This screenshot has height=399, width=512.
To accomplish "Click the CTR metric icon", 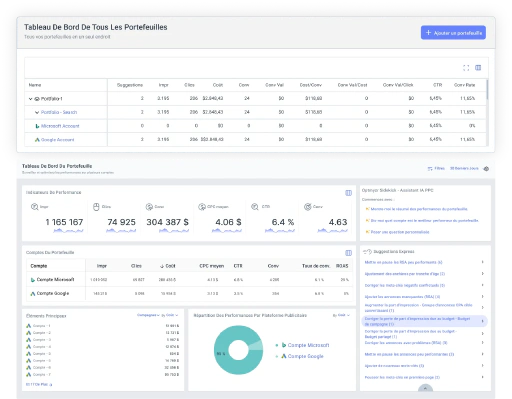I will [255, 207].
